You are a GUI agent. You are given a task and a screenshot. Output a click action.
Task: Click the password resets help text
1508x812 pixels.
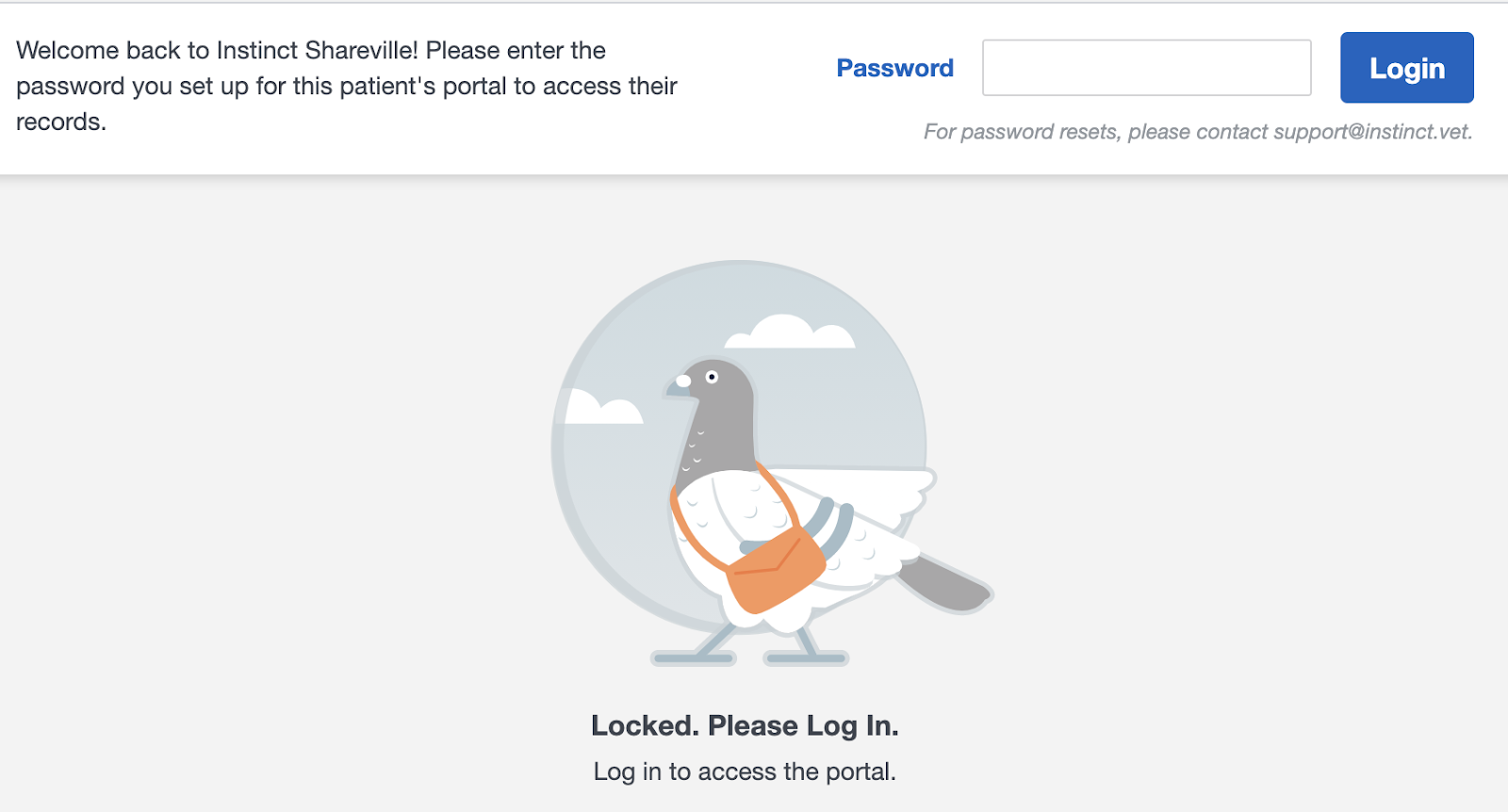(1198, 132)
